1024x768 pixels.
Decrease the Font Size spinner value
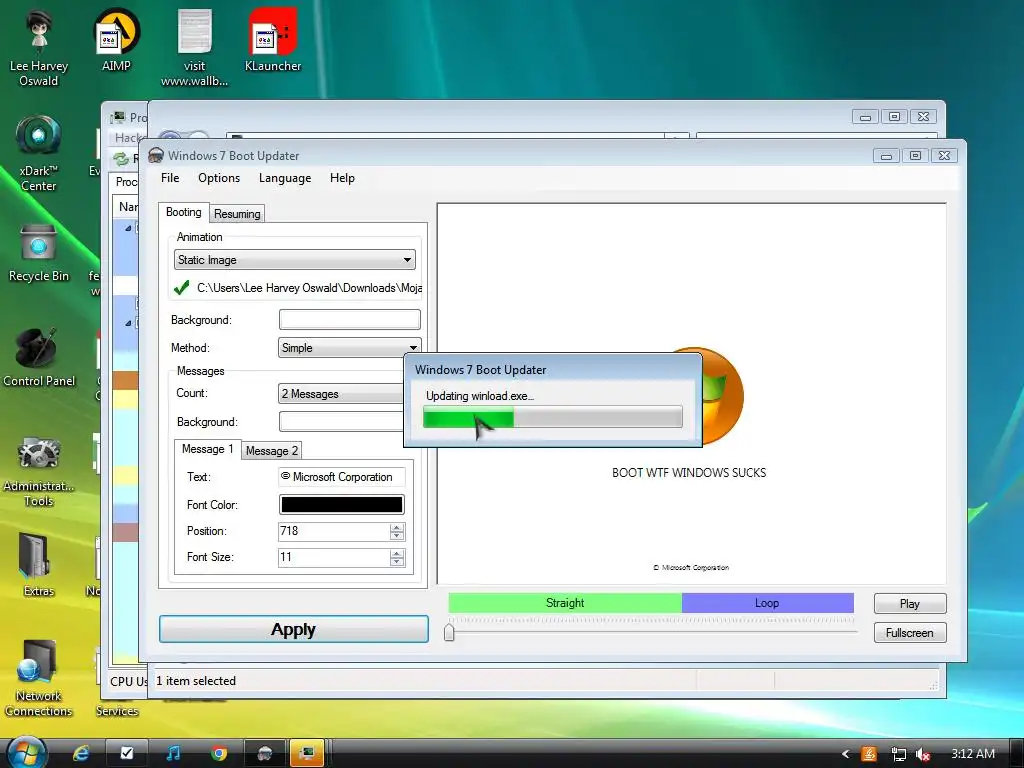pos(397,562)
